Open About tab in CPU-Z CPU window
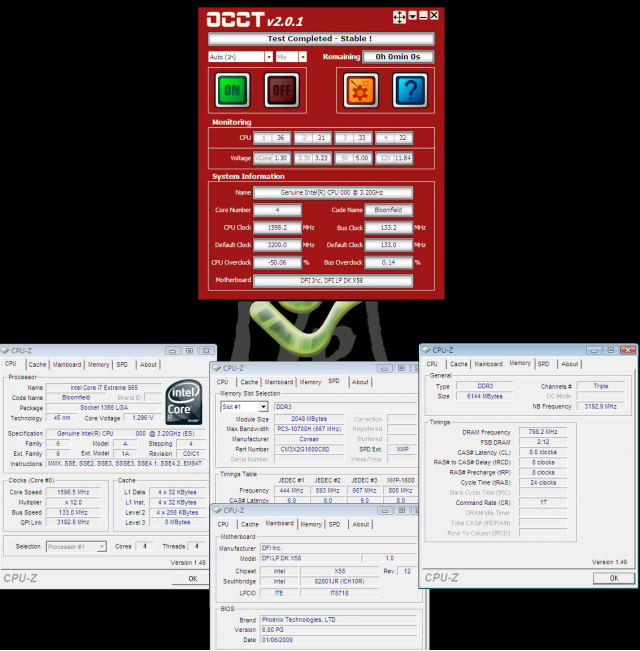640x651 pixels. point(148,365)
